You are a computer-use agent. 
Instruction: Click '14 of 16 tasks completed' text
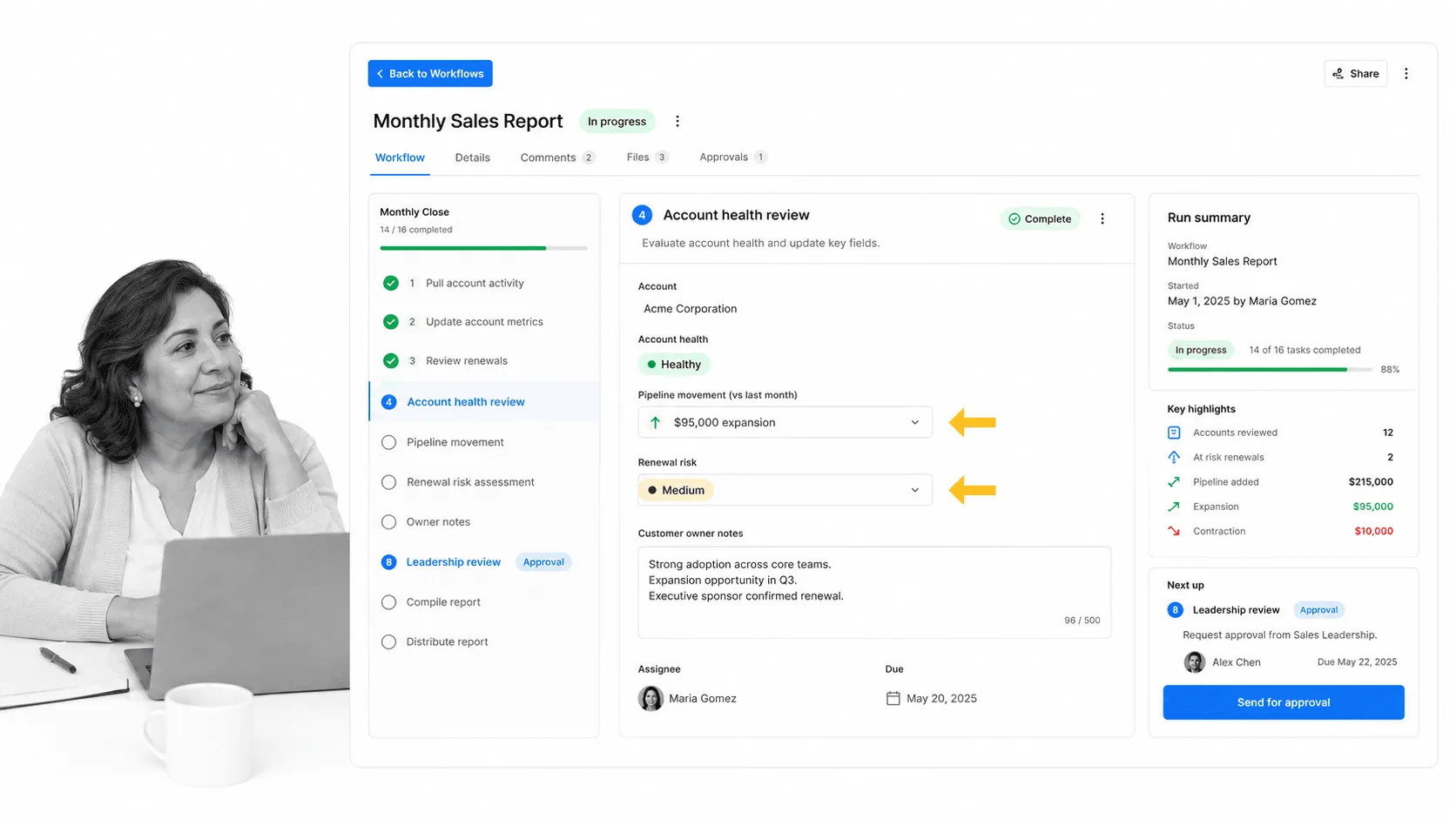pyautogui.click(x=1304, y=350)
